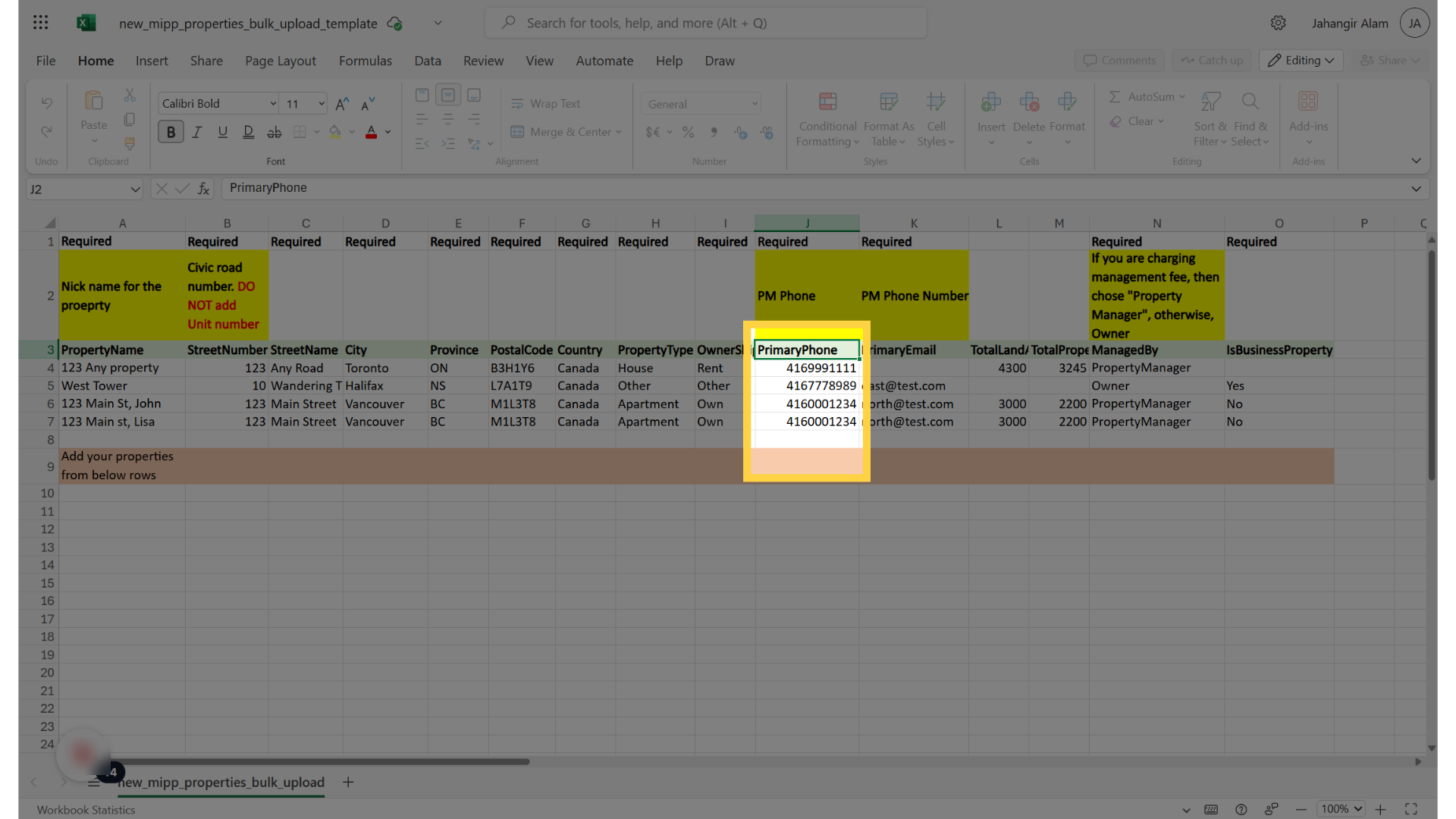Open the File menu
The height and width of the screenshot is (819, 1456).
(x=45, y=61)
